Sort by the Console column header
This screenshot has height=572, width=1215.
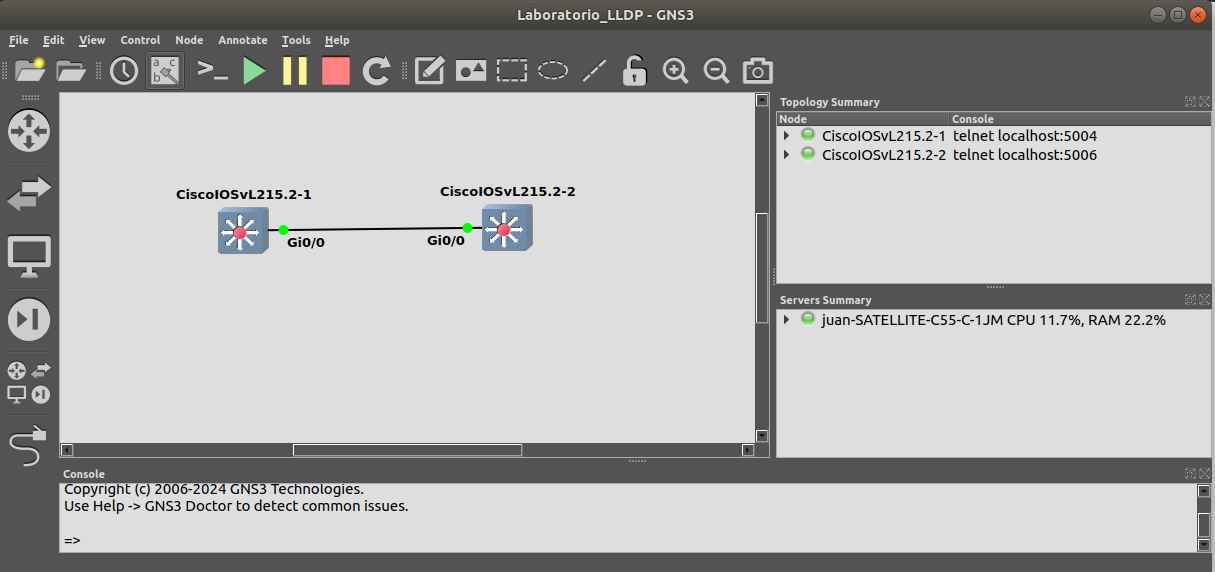coord(1080,119)
